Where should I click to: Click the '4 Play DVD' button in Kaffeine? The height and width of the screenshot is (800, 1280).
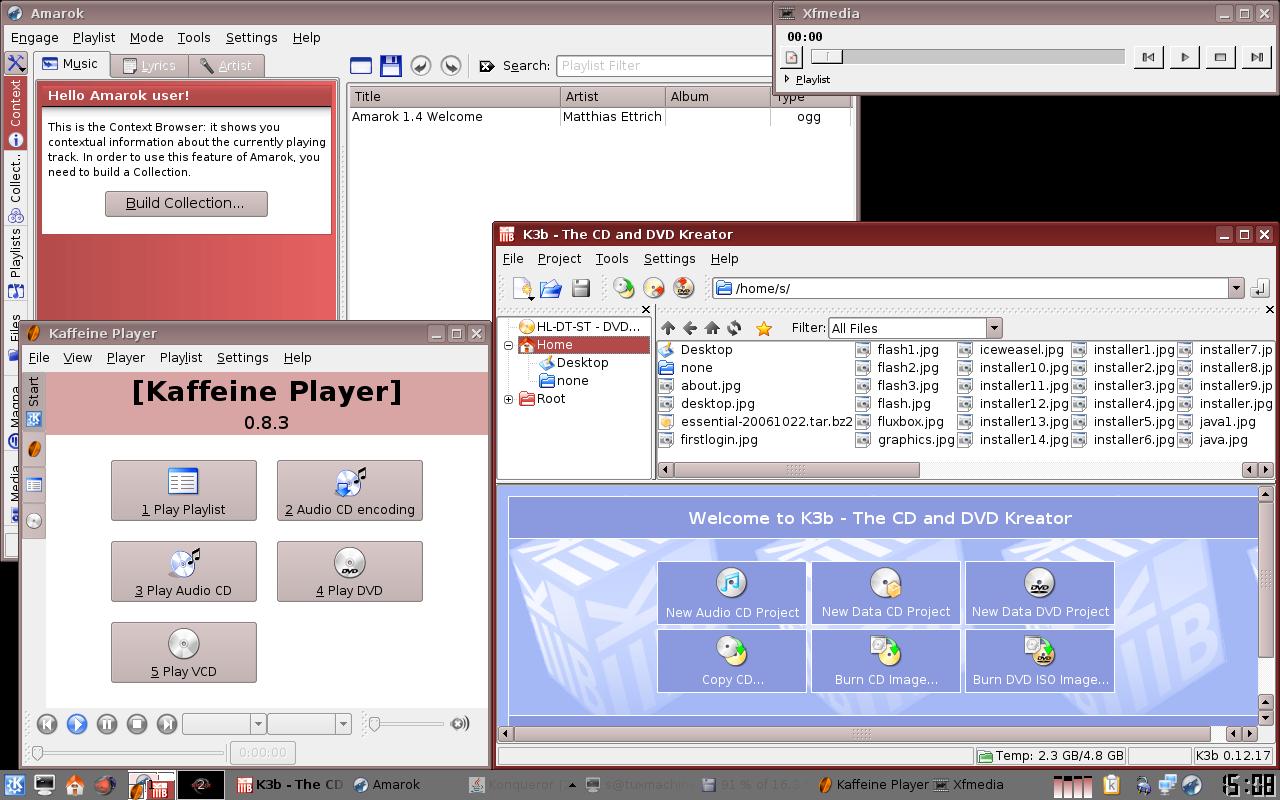[x=350, y=572]
